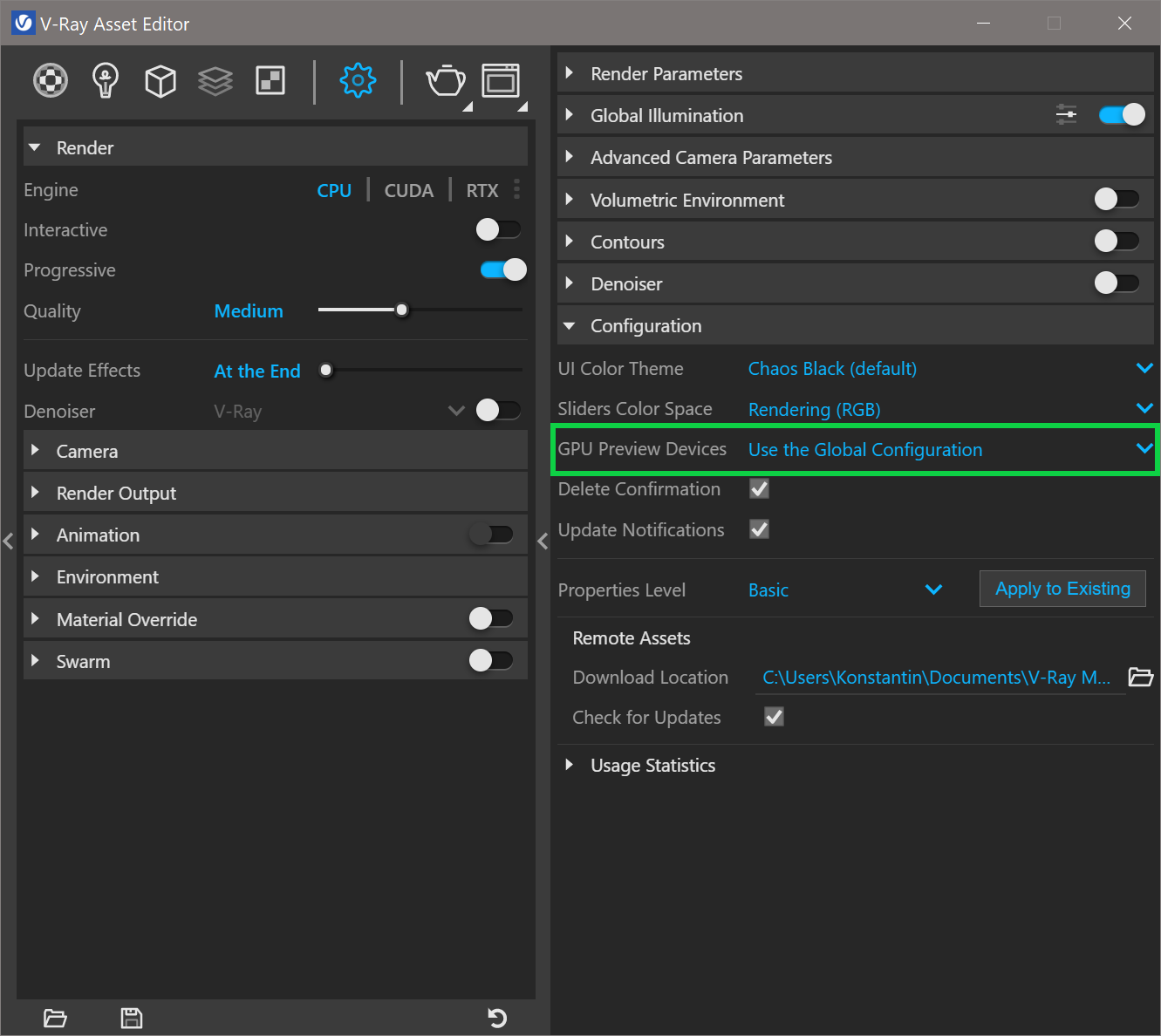
Task: Expand the Advanced Camera Parameters rollout
Action: (856, 157)
